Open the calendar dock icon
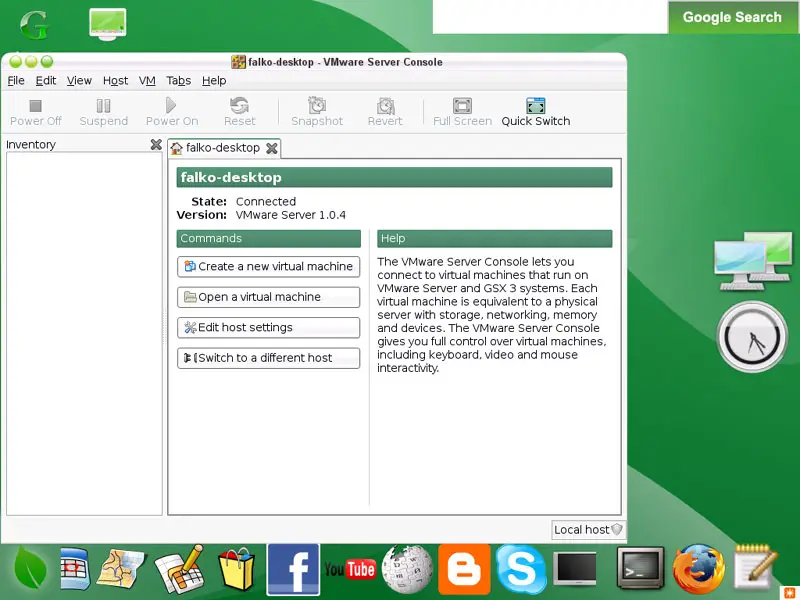Viewport: 800px width, 600px height. coord(74,569)
